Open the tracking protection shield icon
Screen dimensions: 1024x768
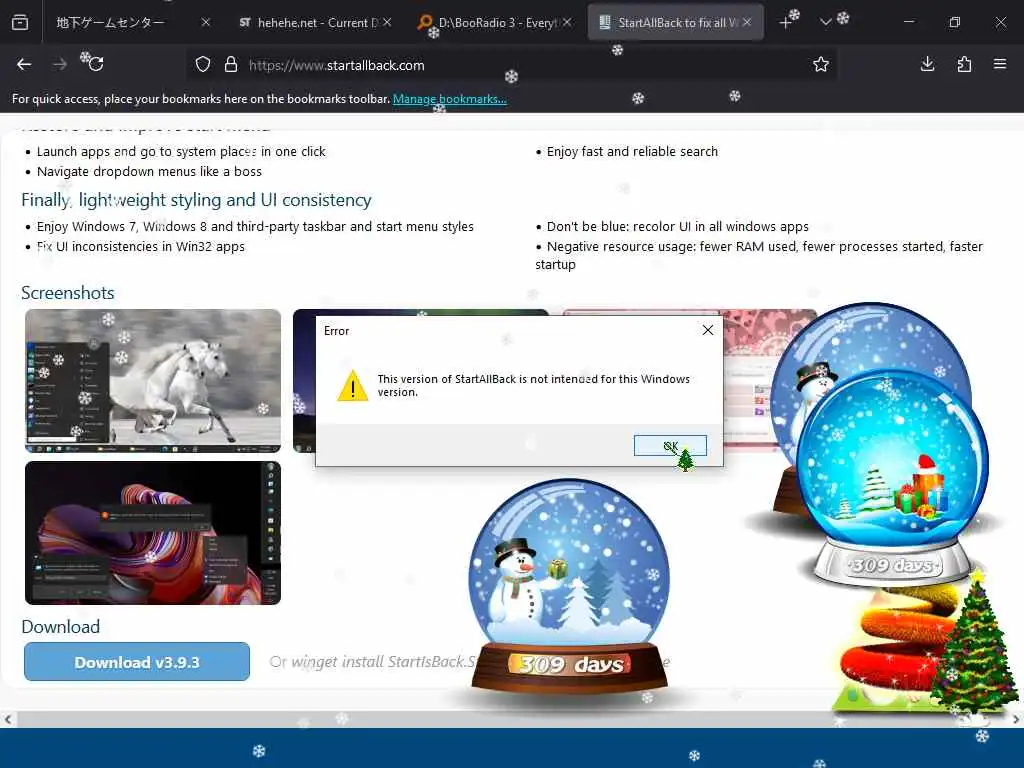(203, 65)
